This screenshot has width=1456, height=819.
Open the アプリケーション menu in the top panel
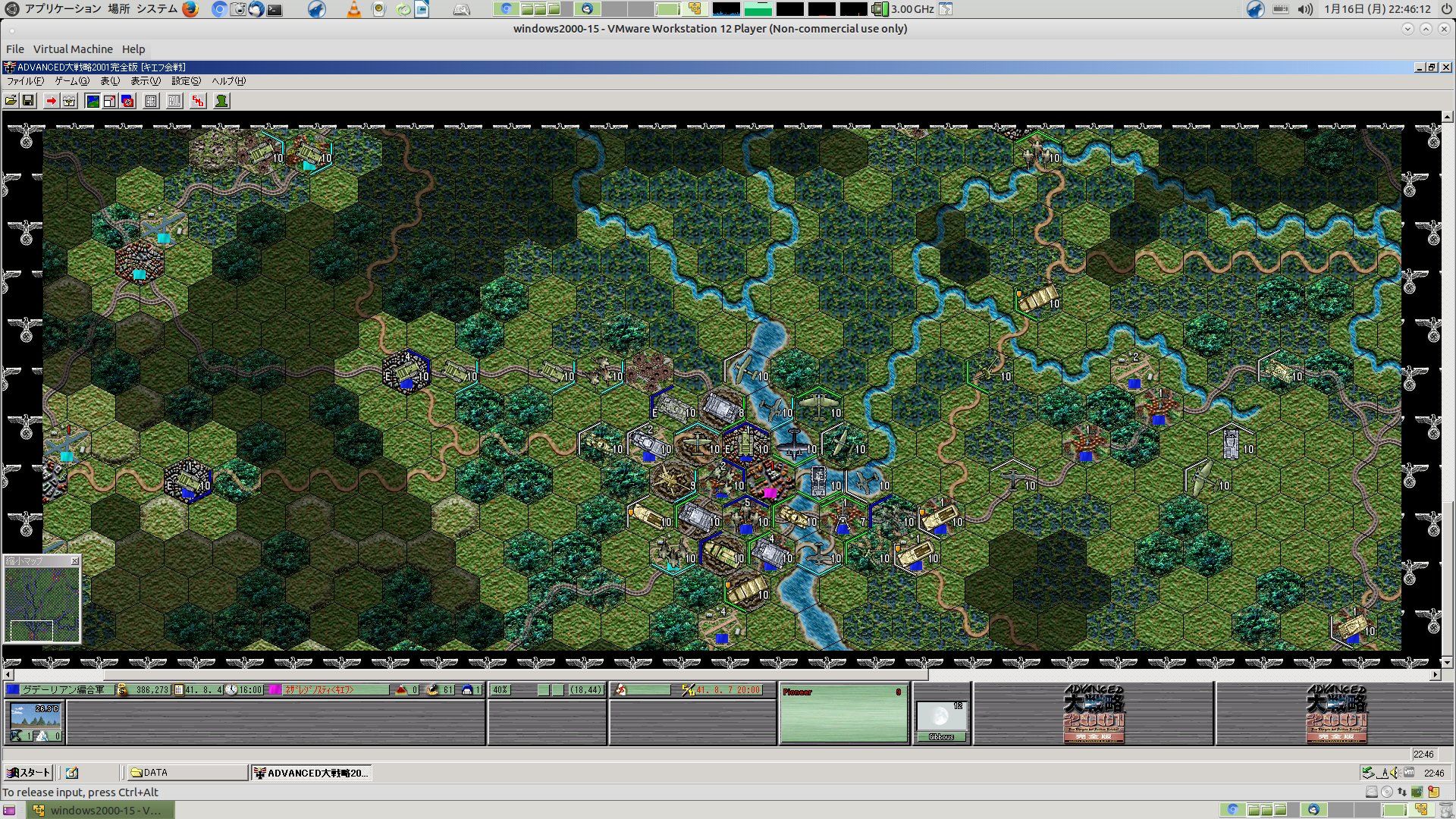point(62,9)
